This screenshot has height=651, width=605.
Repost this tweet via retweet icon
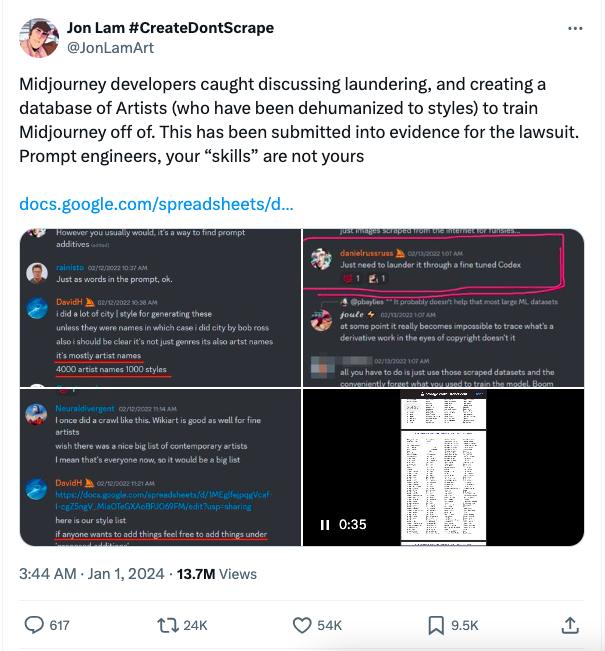(168, 625)
